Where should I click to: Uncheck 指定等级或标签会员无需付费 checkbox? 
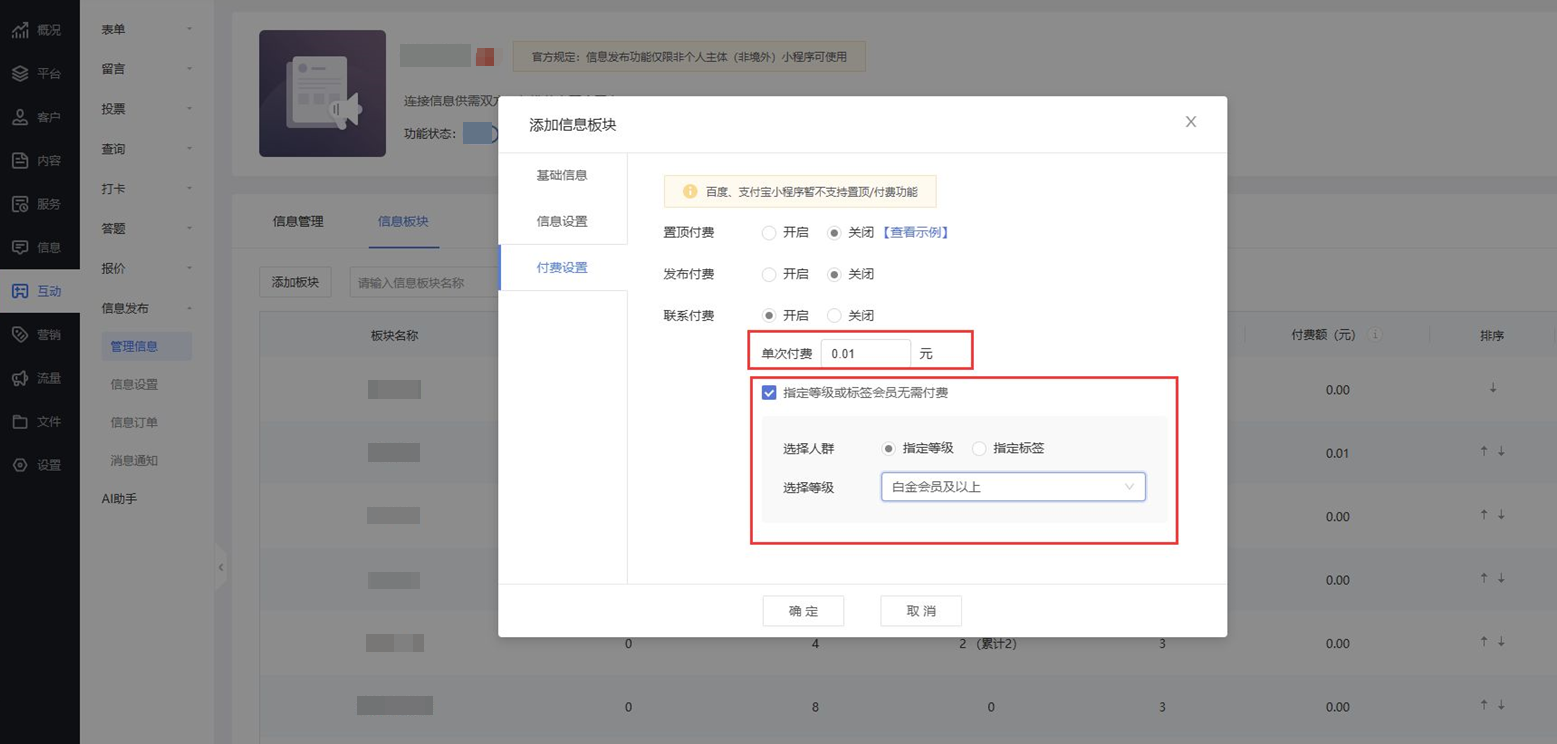click(x=769, y=393)
